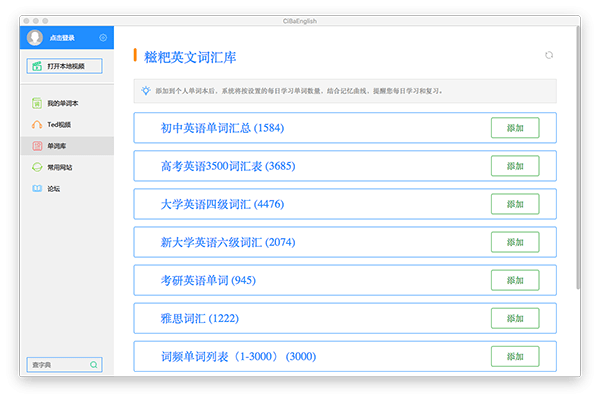This screenshot has width=600, height=400.
Task: Add 高考英语3500词汇表 with 添加
Action: coord(515,166)
